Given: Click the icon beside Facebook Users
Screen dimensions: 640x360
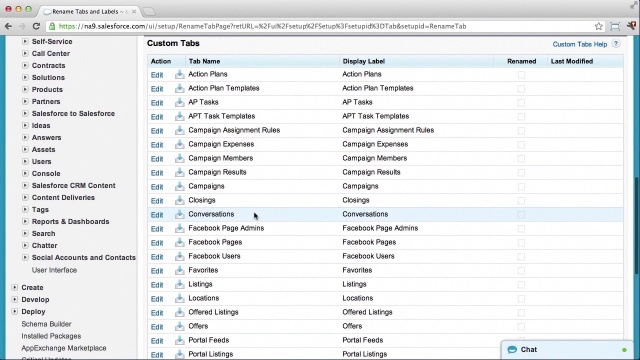Looking at the screenshot, I should (x=180, y=256).
